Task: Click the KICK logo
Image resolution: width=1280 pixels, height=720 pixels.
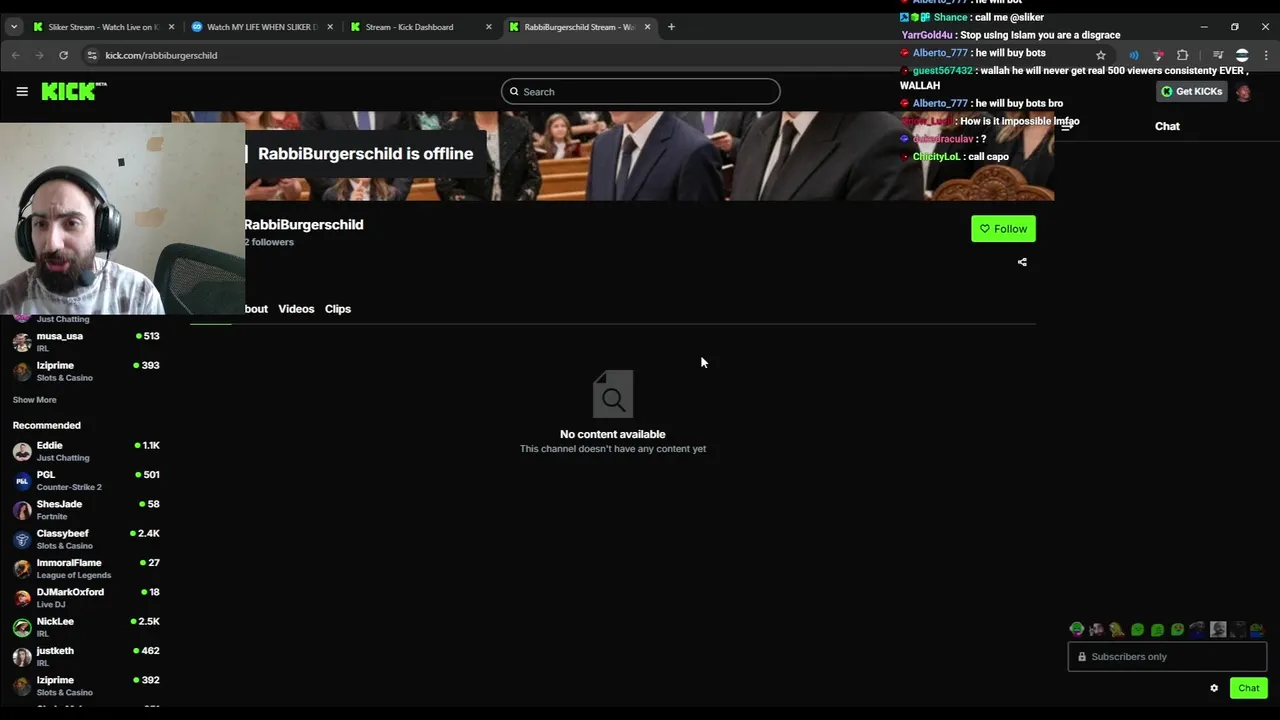Action: [74, 91]
